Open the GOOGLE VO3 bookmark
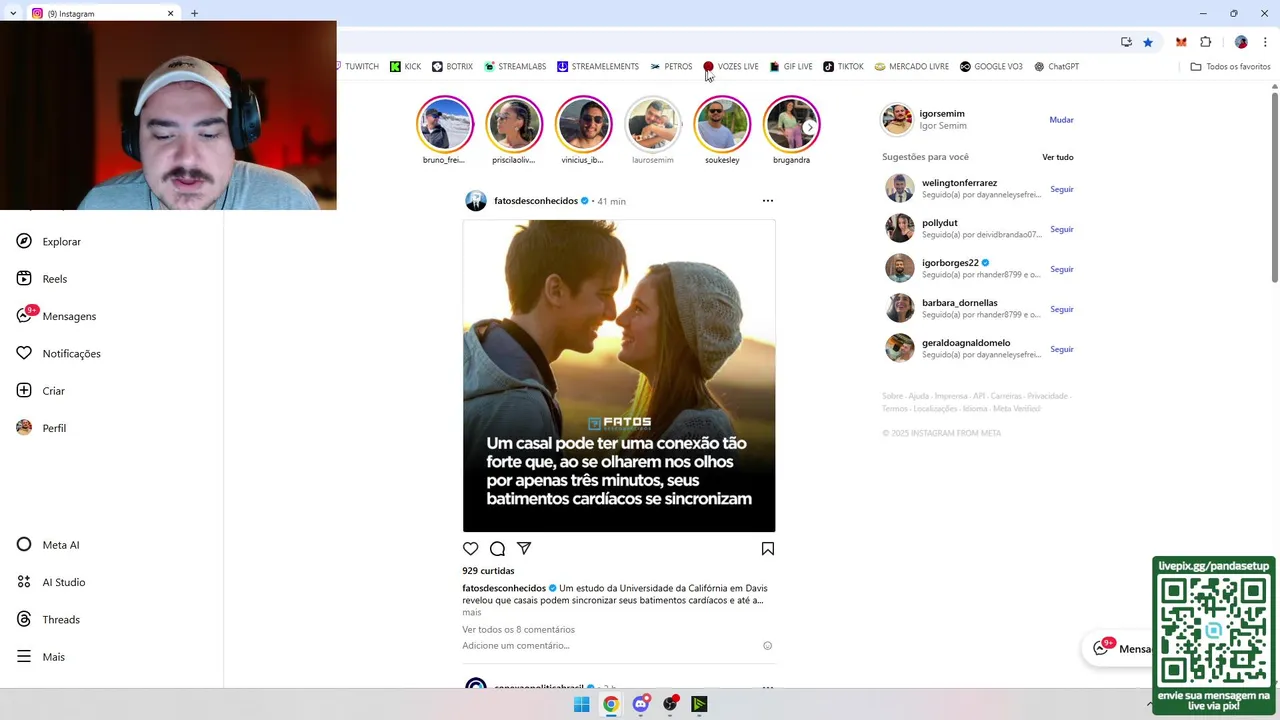Screen dimensions: 1280x720 coord(991,67)
